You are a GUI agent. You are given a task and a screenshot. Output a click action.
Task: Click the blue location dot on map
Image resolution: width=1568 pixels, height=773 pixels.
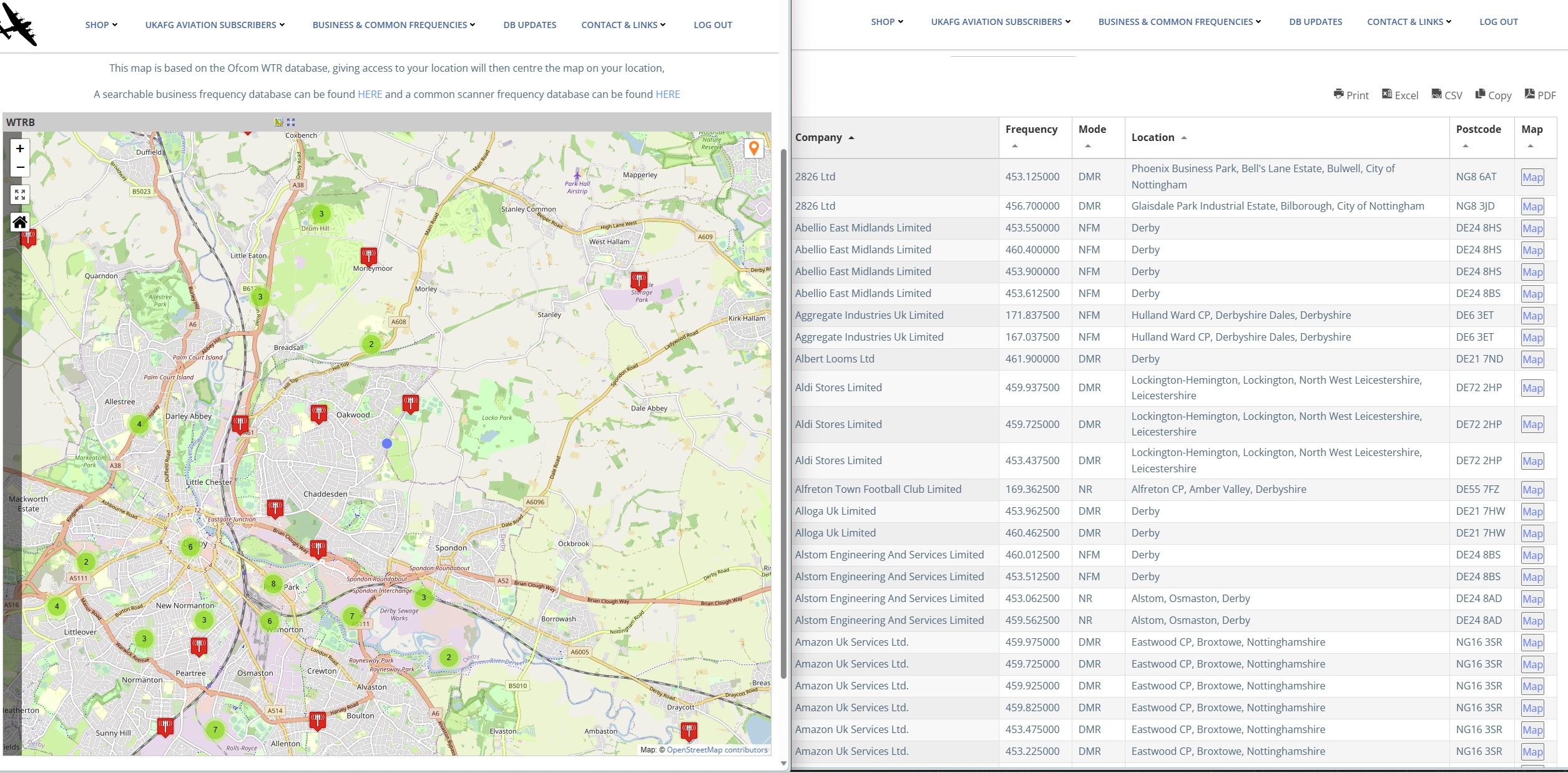click(x=387, y=443)
